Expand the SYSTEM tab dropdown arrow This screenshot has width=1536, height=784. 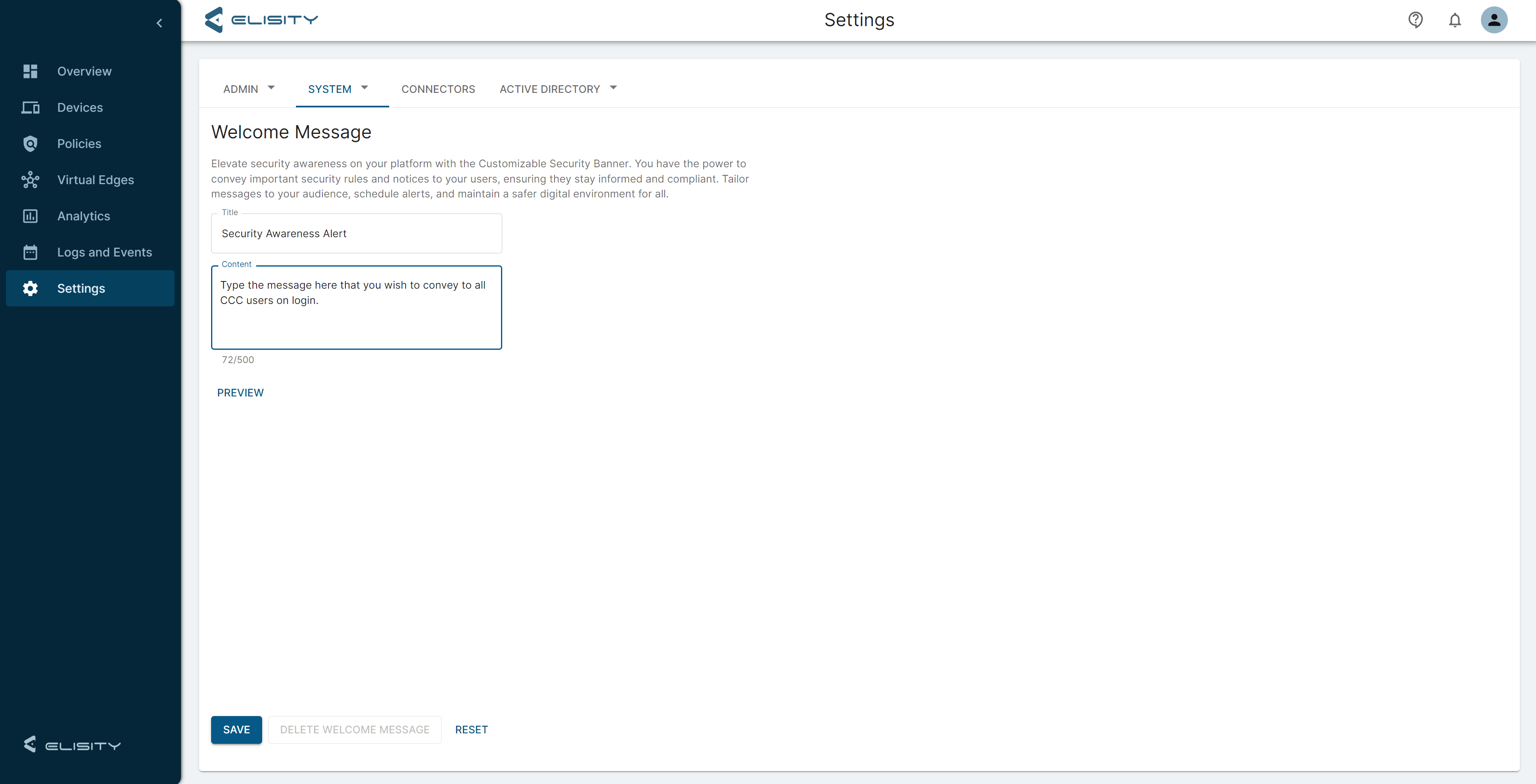[x=365, y=88]
